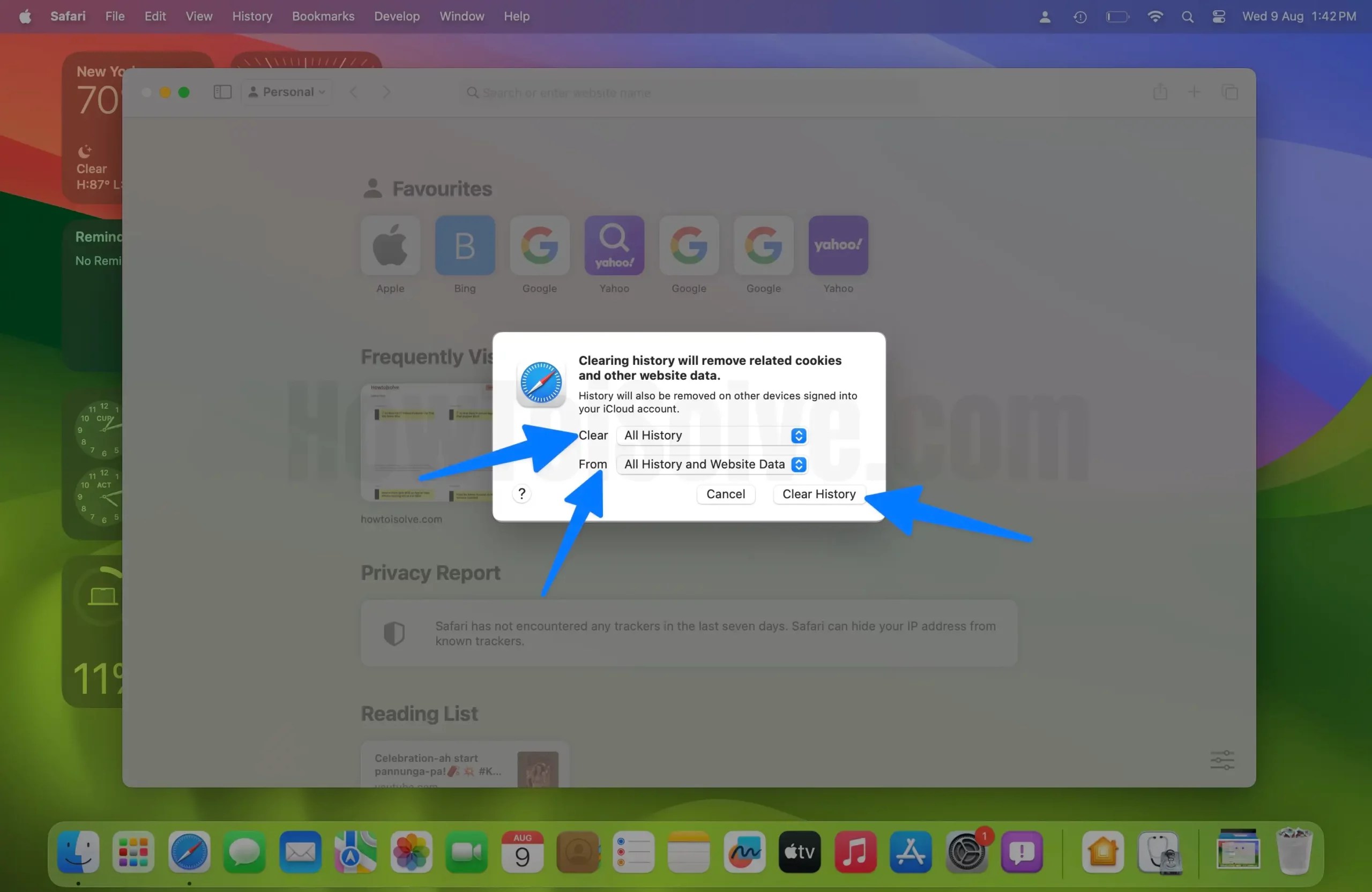The height and width of the screenshot is (892, 1372).
Task: Open reading list sort options at bottom right
Action: click(x=1222, y=760)
